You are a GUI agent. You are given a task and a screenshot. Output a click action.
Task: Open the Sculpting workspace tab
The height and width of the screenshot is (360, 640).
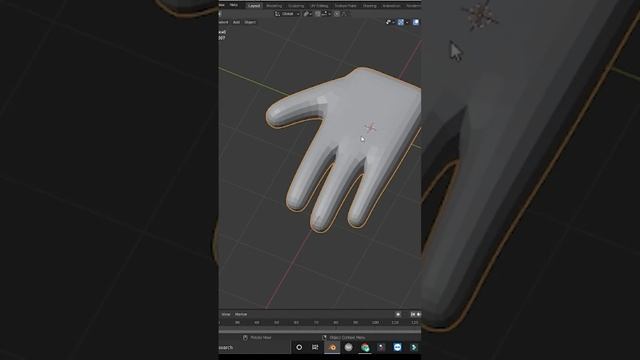(296, 6)
